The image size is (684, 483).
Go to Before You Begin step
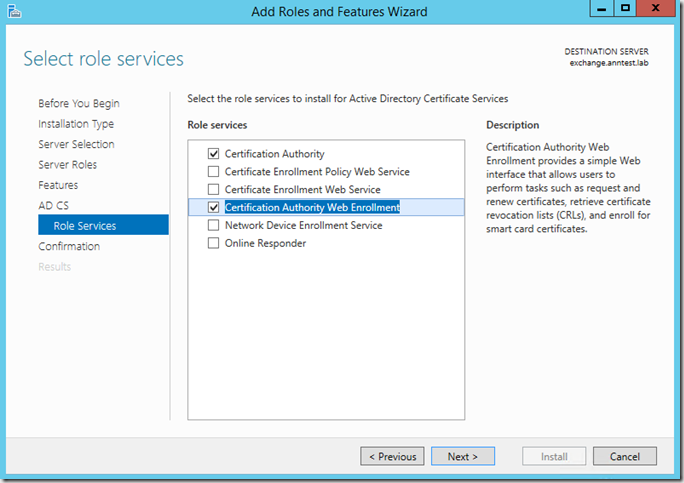click(x=79, y=104)
